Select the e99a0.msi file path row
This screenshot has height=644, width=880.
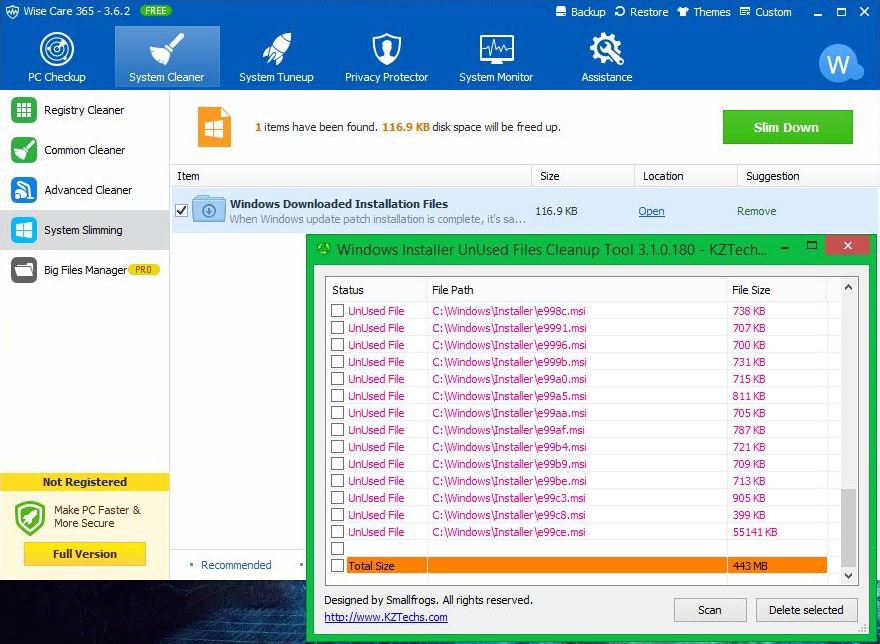click(509, 378)
